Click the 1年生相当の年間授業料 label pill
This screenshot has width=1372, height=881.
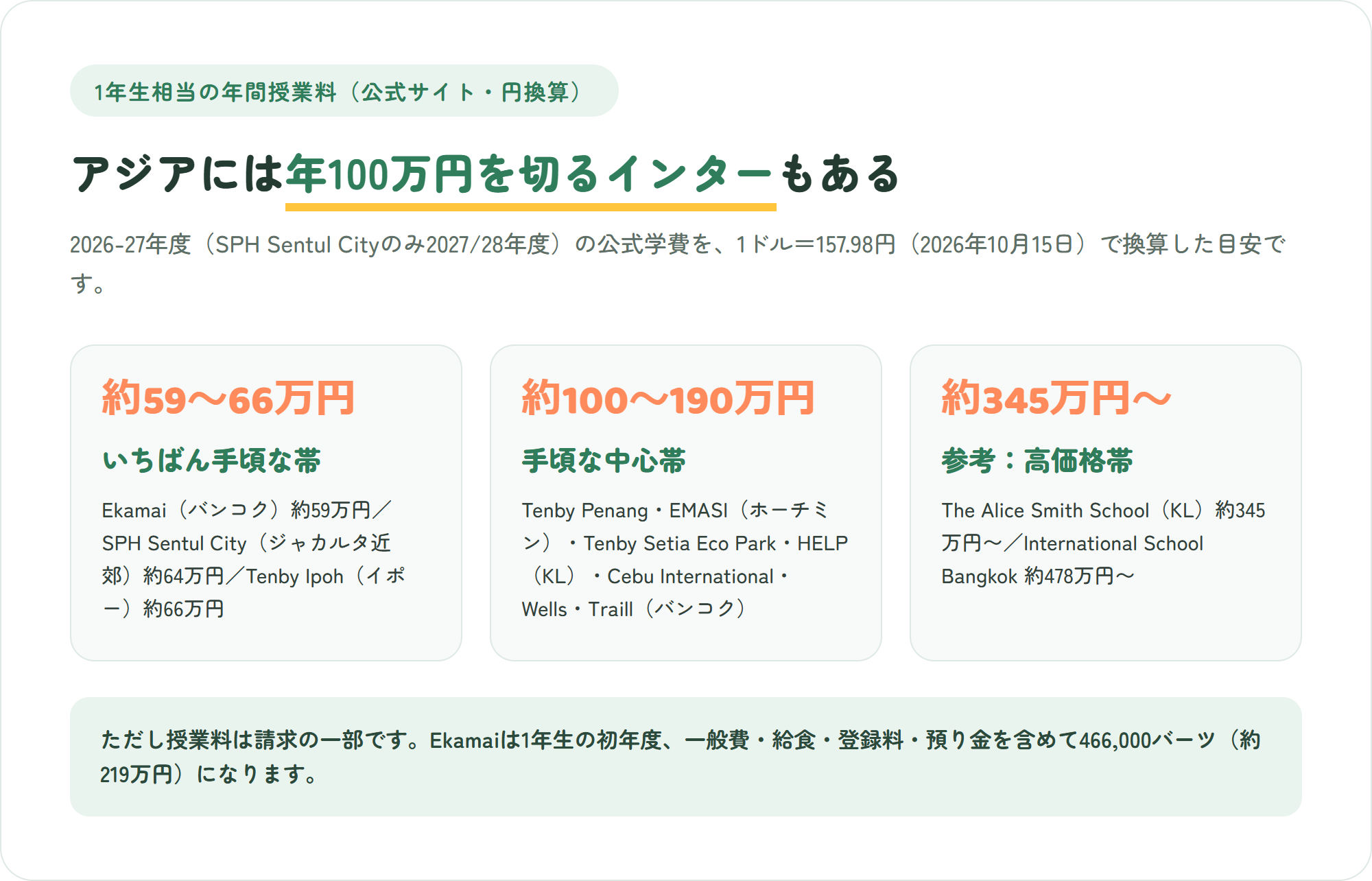(344, 91)
